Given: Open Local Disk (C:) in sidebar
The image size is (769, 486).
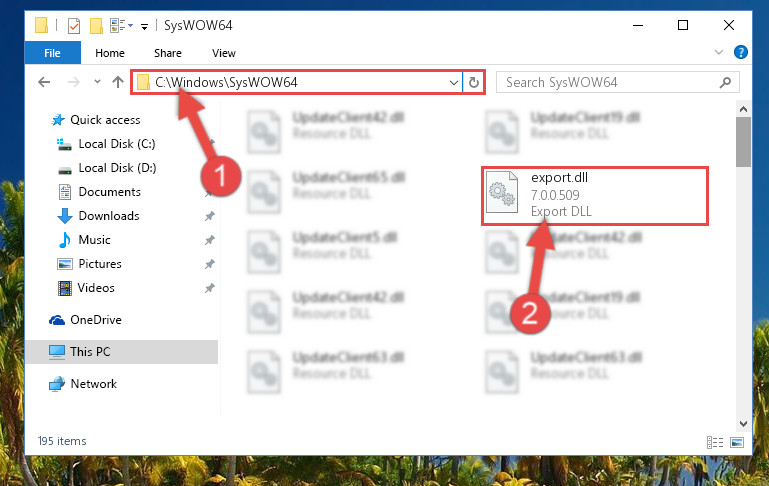Looking at the screenshot, I should click(117, 144).
